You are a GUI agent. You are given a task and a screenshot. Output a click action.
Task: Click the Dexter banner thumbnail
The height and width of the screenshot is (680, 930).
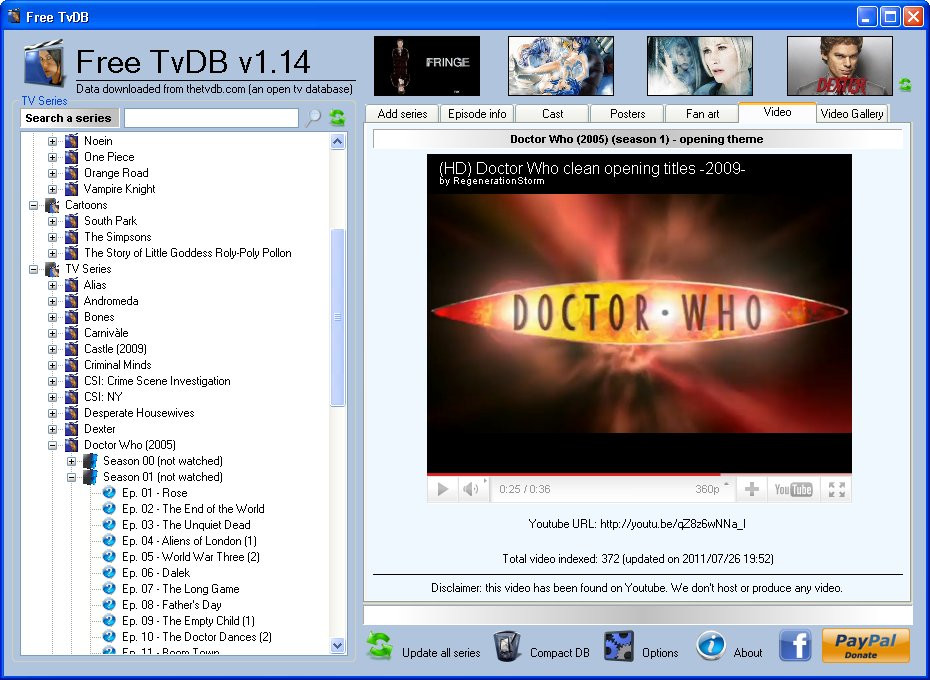click(x=839, y=66)
